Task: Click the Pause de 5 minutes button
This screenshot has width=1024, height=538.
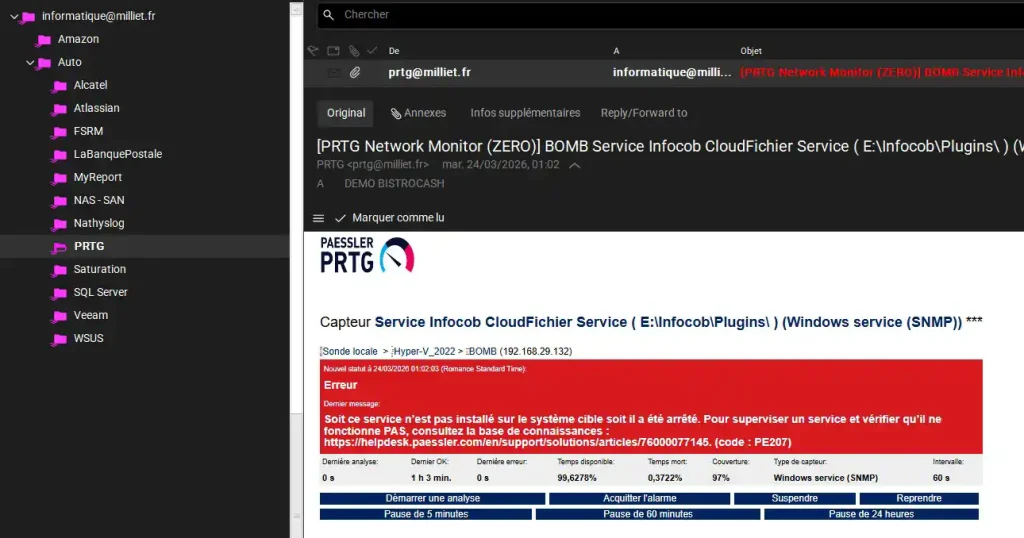Action: pos(426,514)
